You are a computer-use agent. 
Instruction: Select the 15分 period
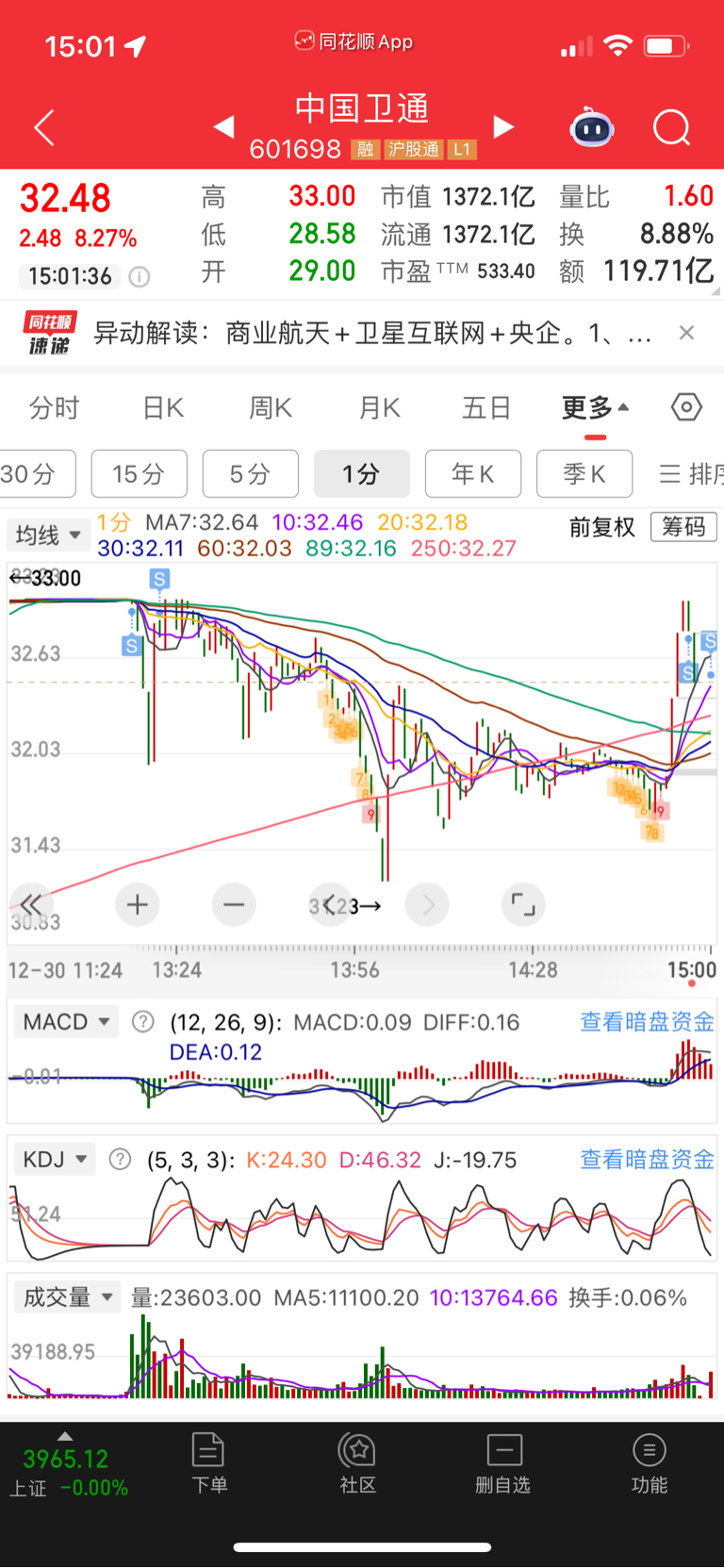(139, 473)
